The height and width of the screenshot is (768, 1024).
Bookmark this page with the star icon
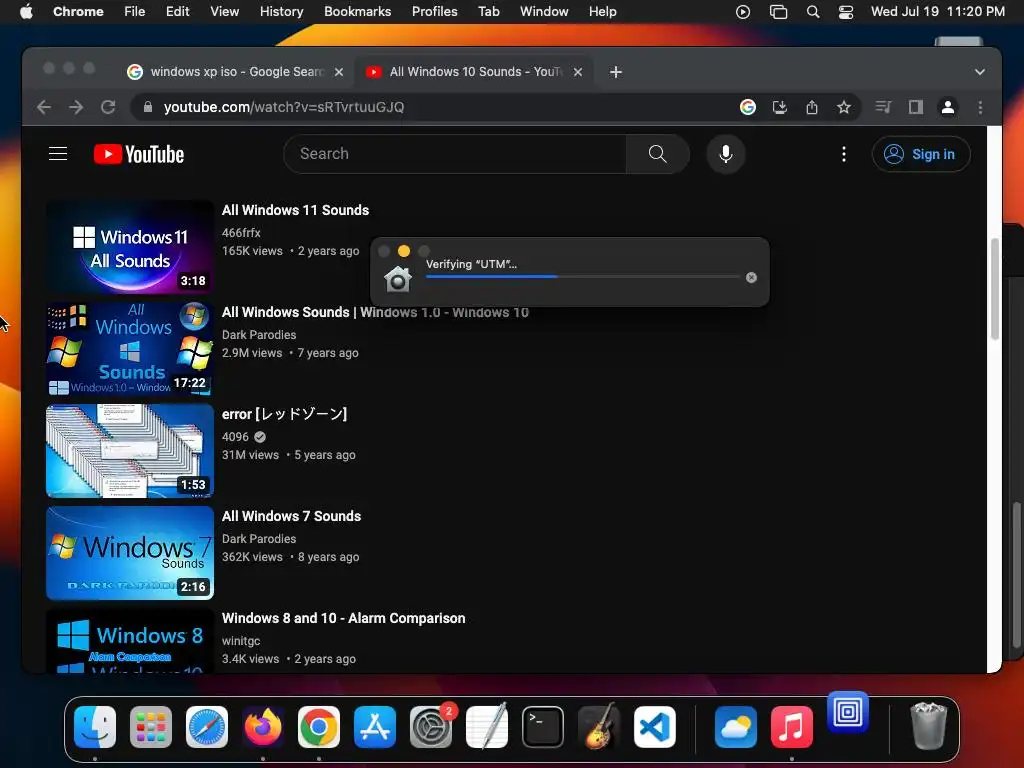[x=844, y=107]
